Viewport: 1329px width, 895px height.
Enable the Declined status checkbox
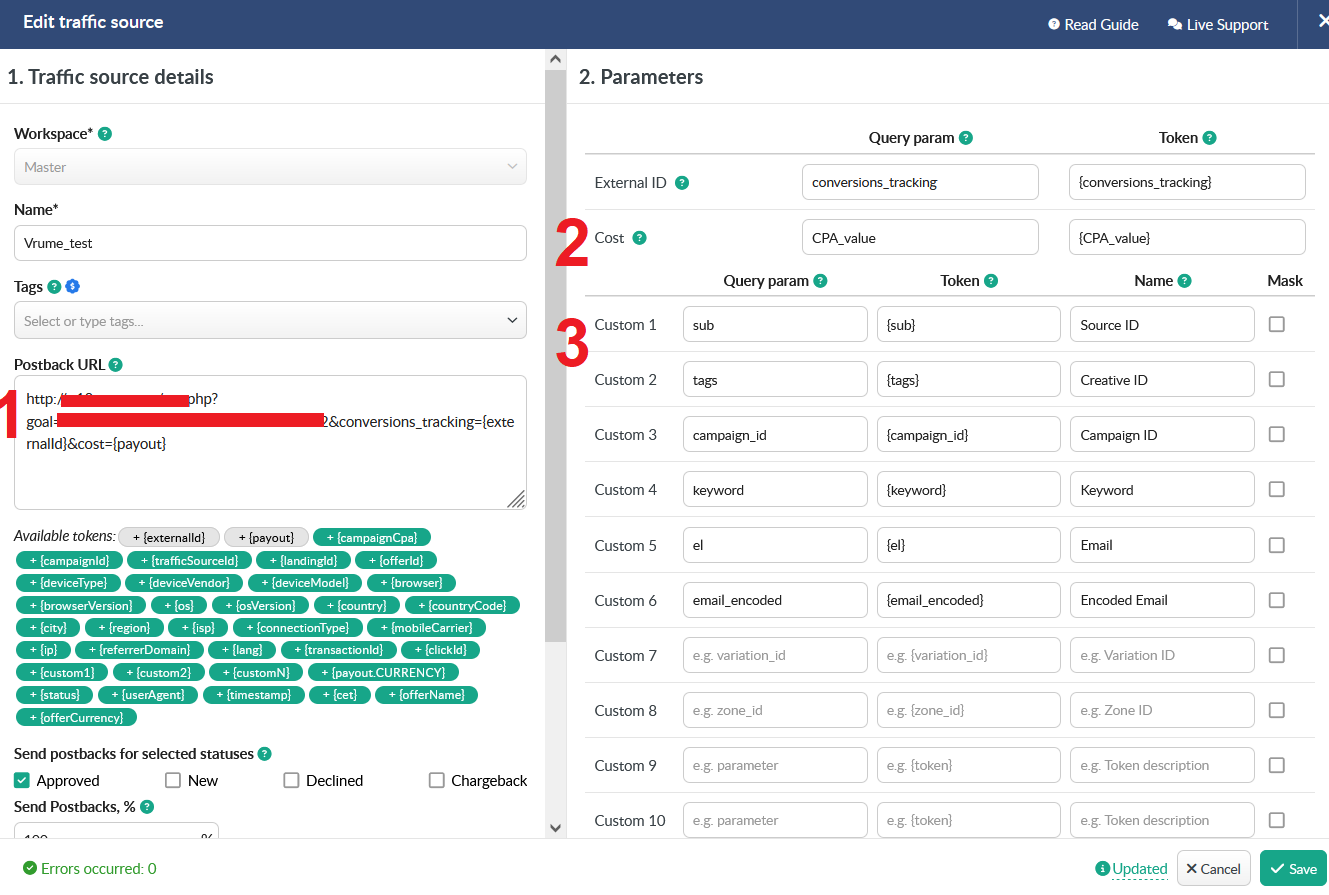[291, 780]
